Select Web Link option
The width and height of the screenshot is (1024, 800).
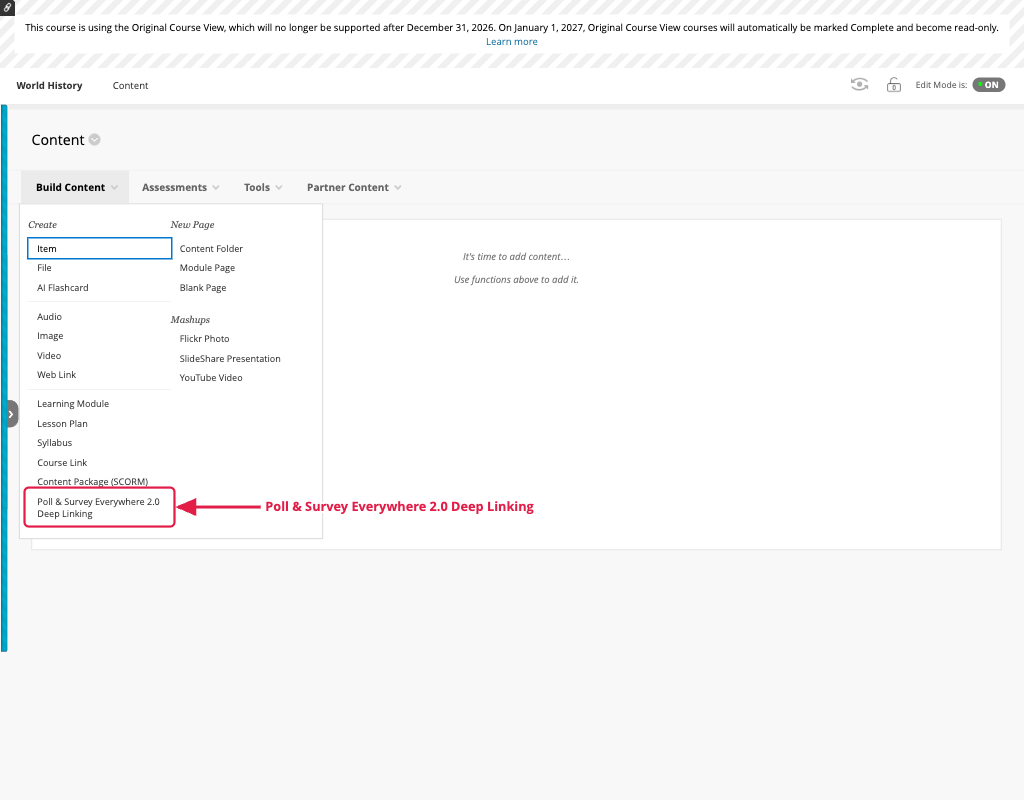point(57,375)
